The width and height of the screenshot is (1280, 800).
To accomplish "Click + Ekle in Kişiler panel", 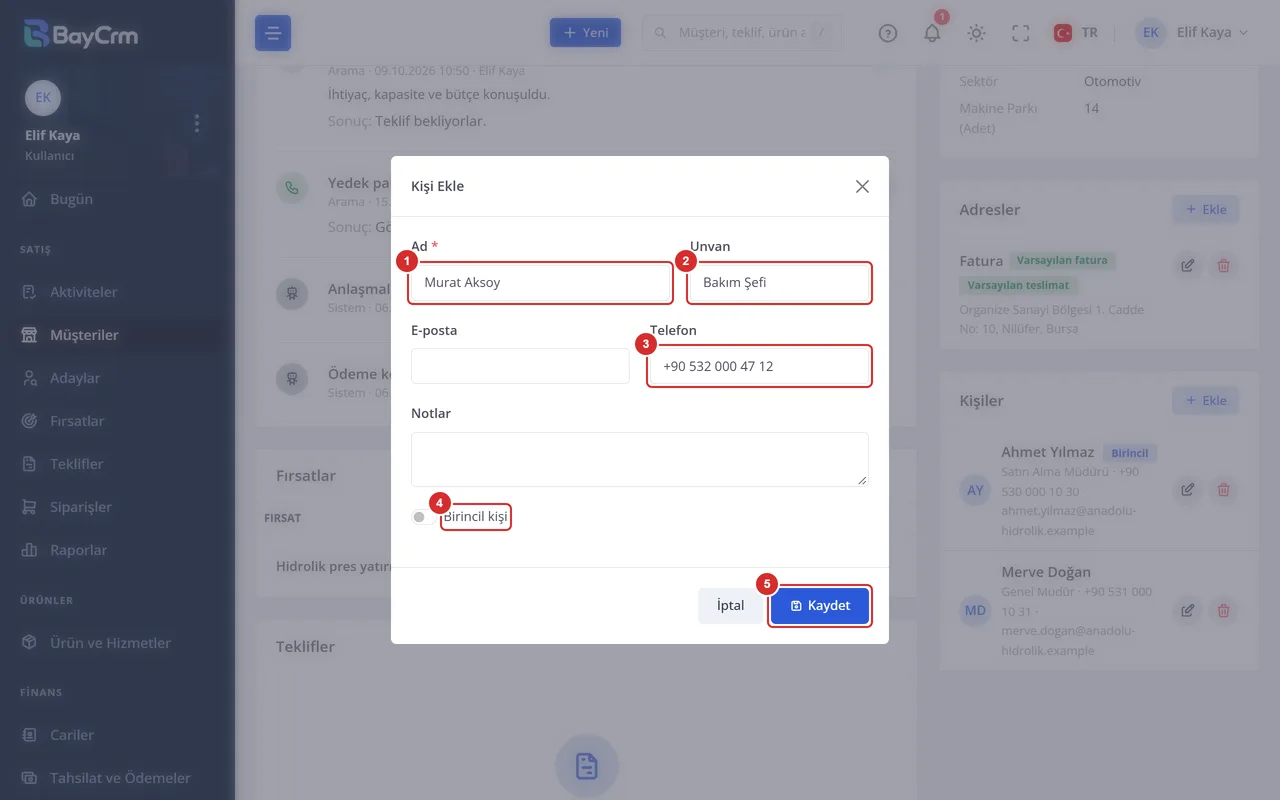I will [1206, 401].
